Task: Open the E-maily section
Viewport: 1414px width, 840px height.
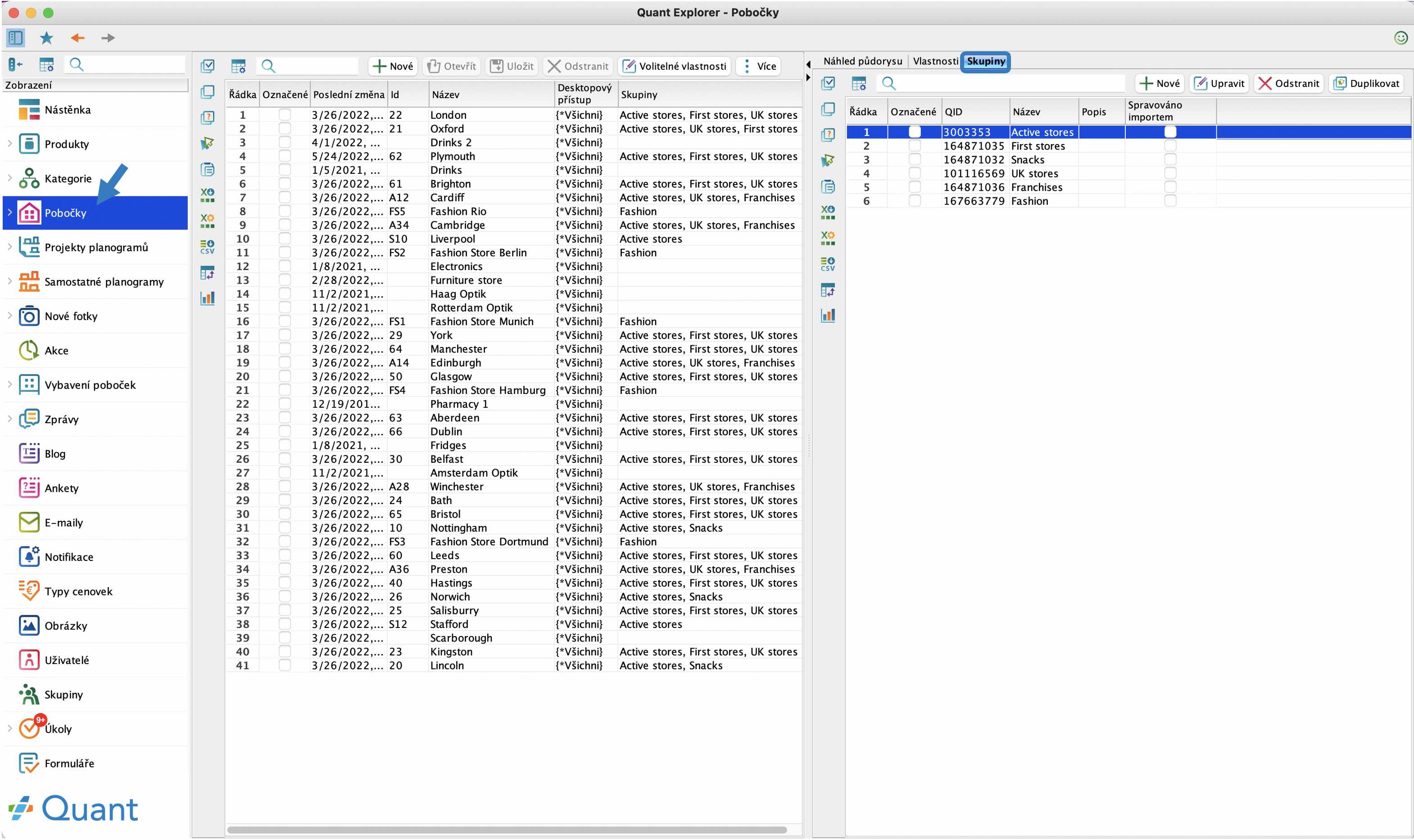Action: 95,523
